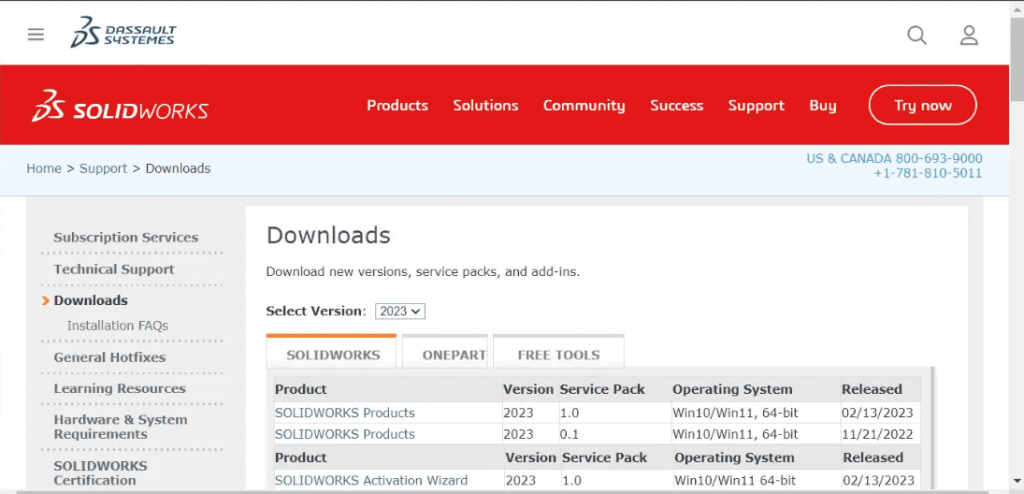Open SOLIDWORKS Certification sidebar link
The height and width of the screenshot is (494, 1024).
[101, 473]
